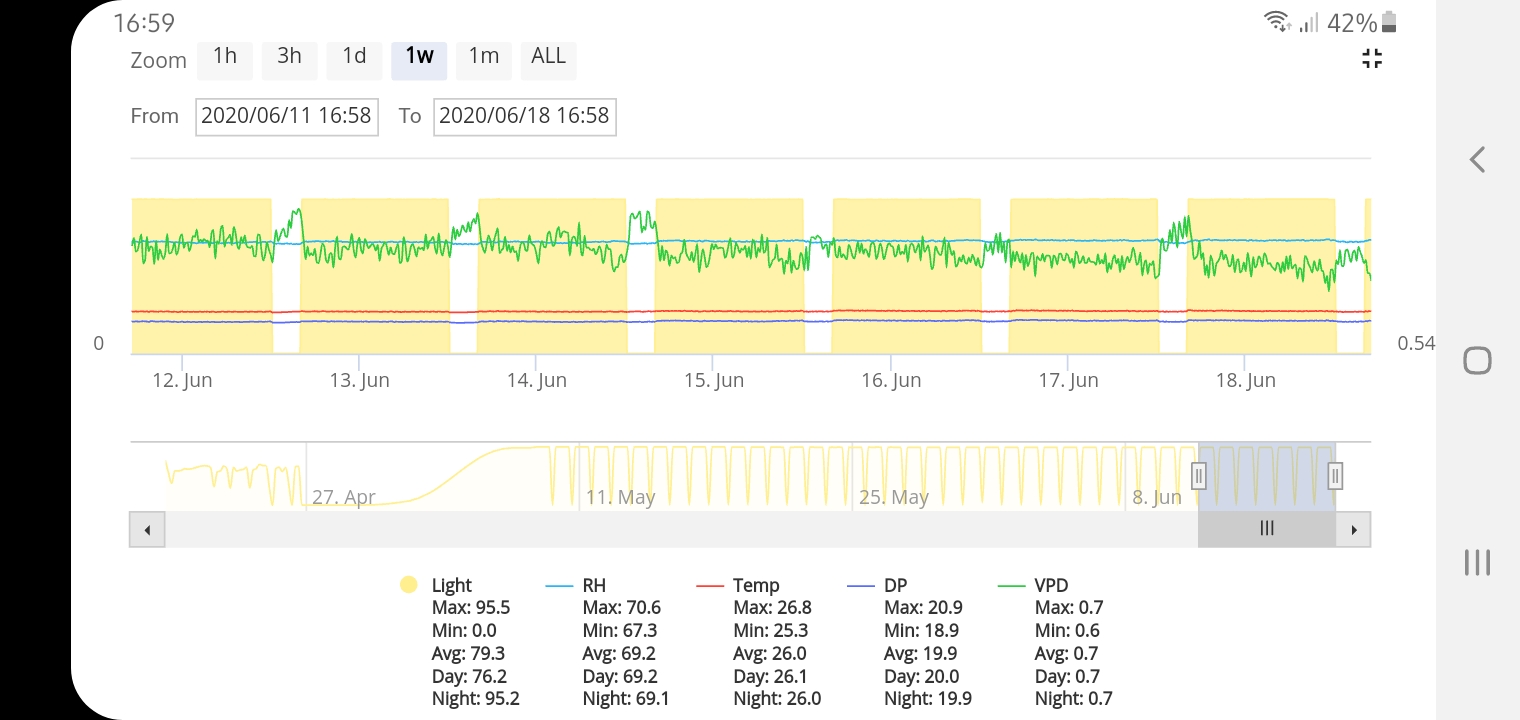
Task: Click the 18. Jun axis label
Action: (1245, 381)
